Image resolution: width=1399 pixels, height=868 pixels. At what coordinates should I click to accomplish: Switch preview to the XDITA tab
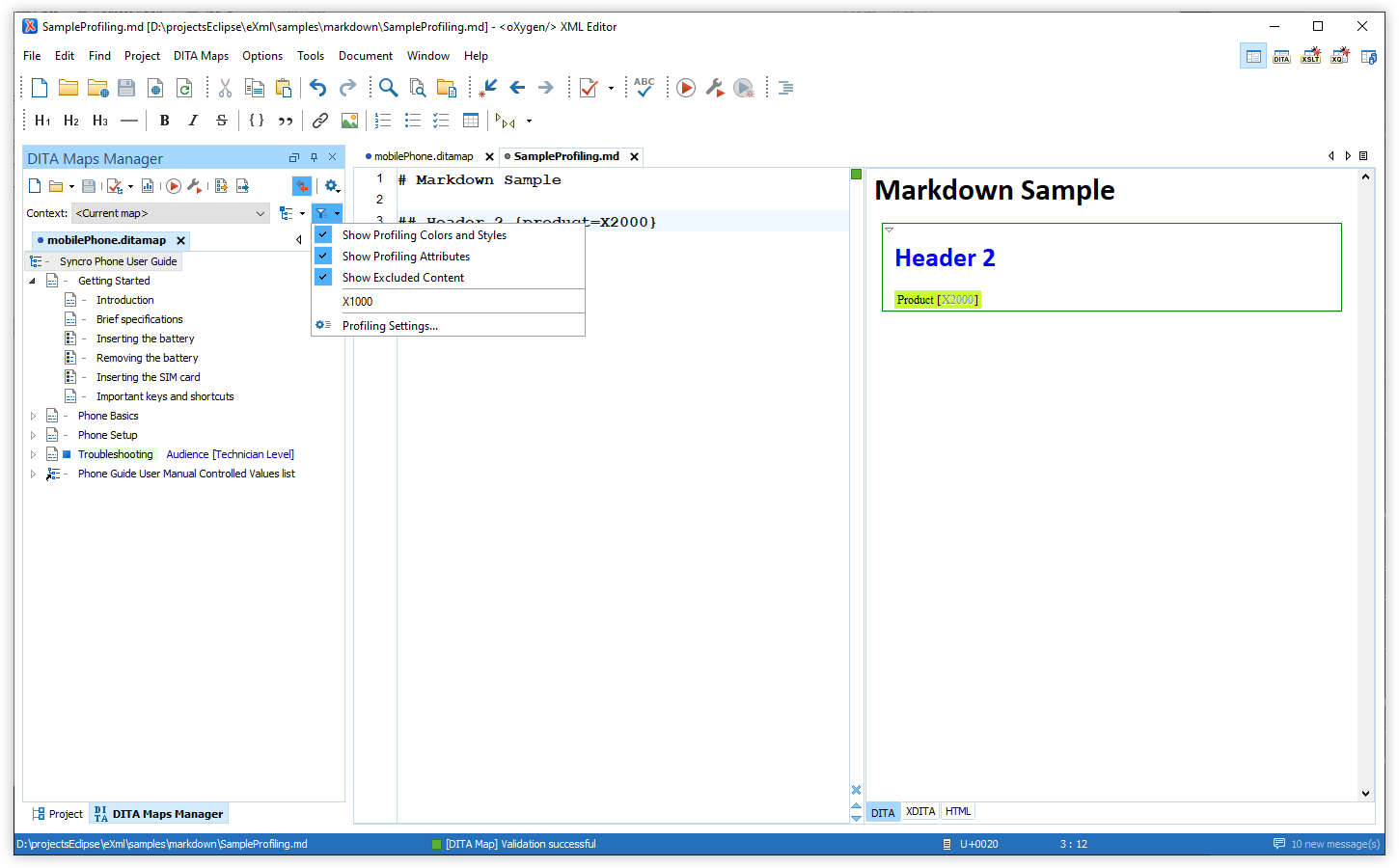920,812
